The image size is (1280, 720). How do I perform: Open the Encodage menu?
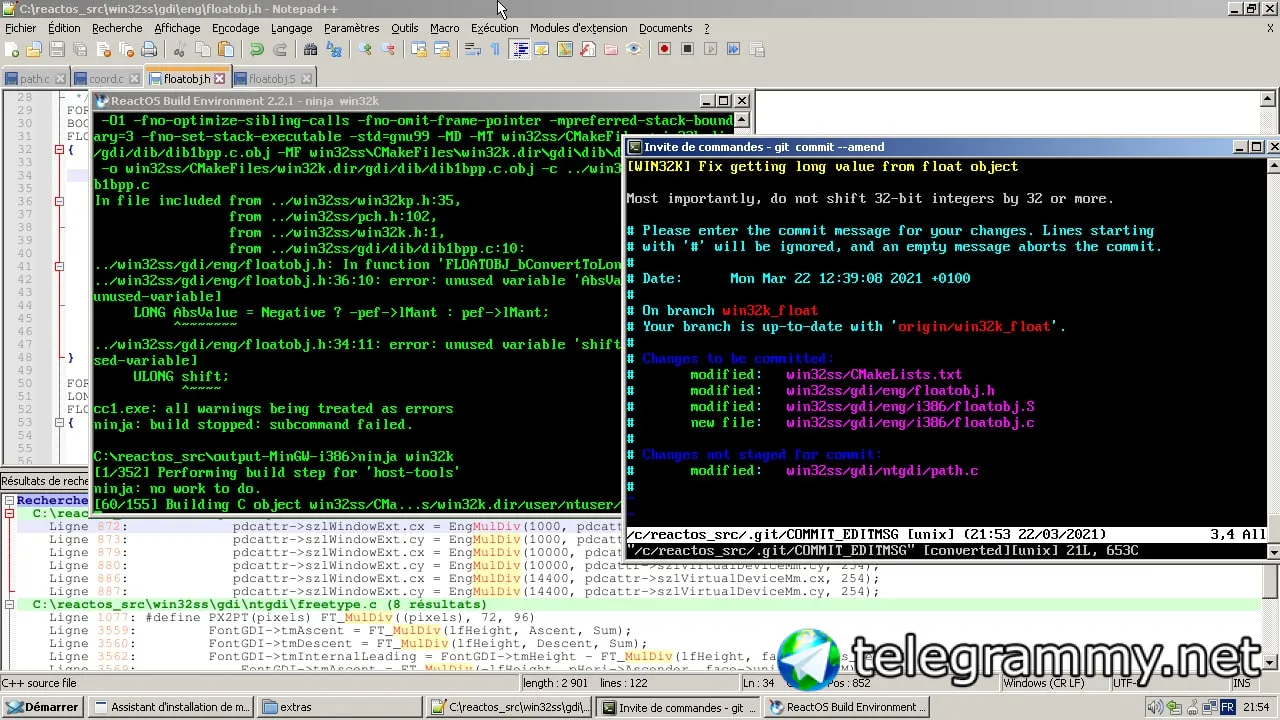tap(235, 28)
